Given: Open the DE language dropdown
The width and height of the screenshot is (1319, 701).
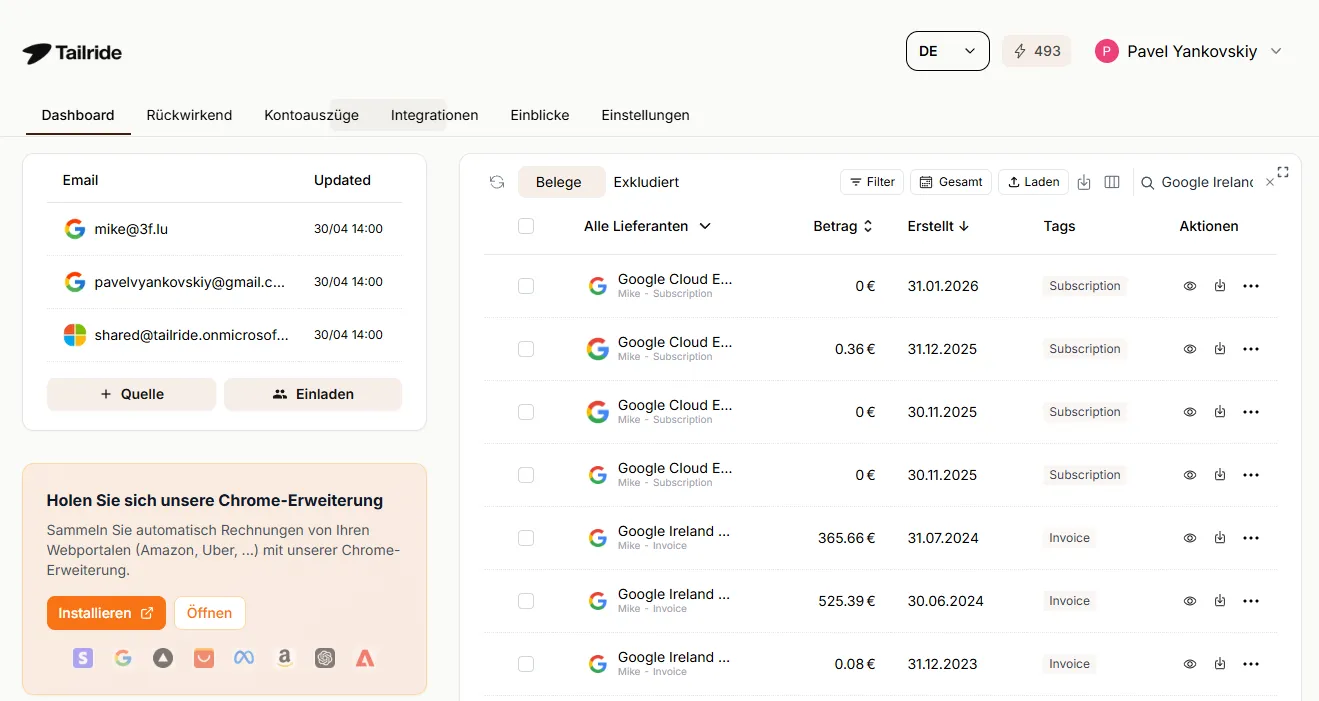Looking at the screenshot, I should point(947,51).
